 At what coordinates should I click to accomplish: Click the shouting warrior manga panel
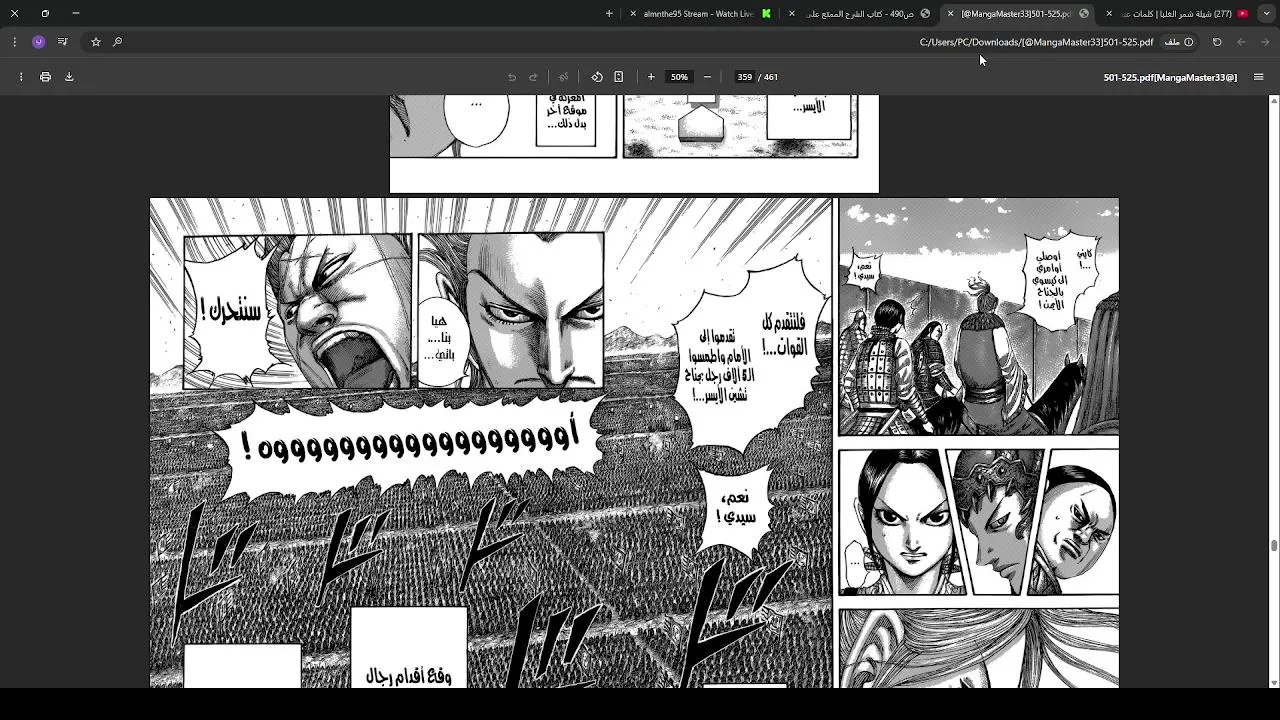pyautogui.click(x=298, y=311)
